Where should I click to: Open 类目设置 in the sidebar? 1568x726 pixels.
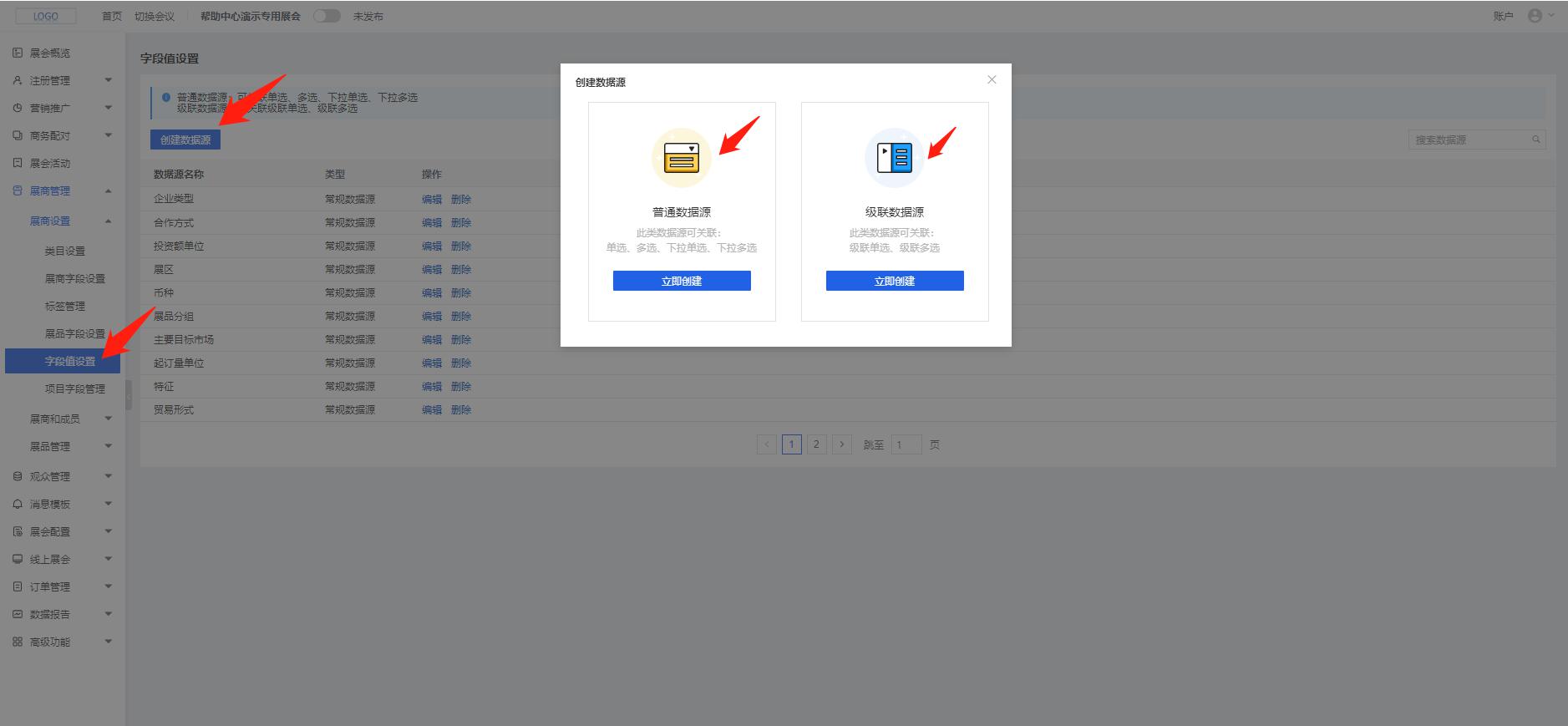click(65, 251)
